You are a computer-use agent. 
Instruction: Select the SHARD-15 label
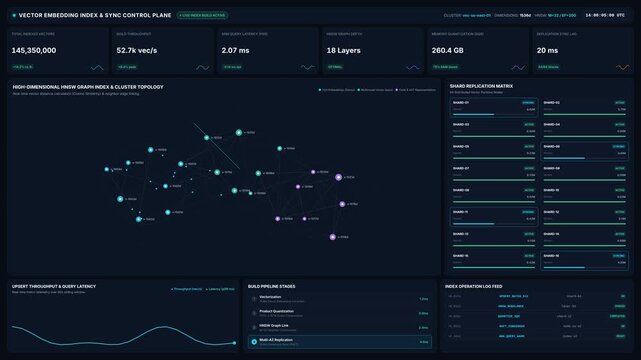[x=461, y=256]
